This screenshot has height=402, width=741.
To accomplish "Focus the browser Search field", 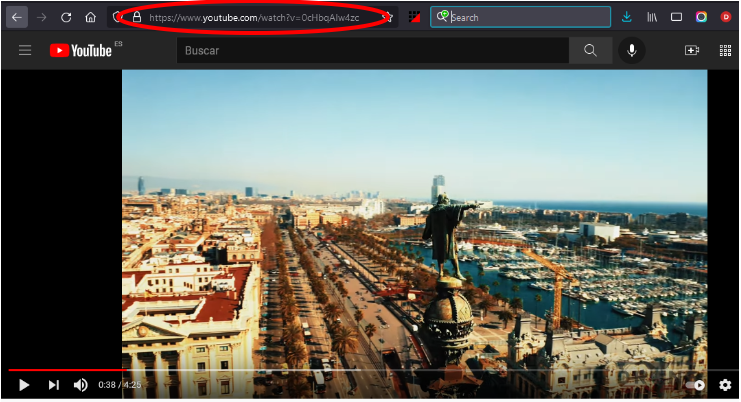I will point(520,17).
